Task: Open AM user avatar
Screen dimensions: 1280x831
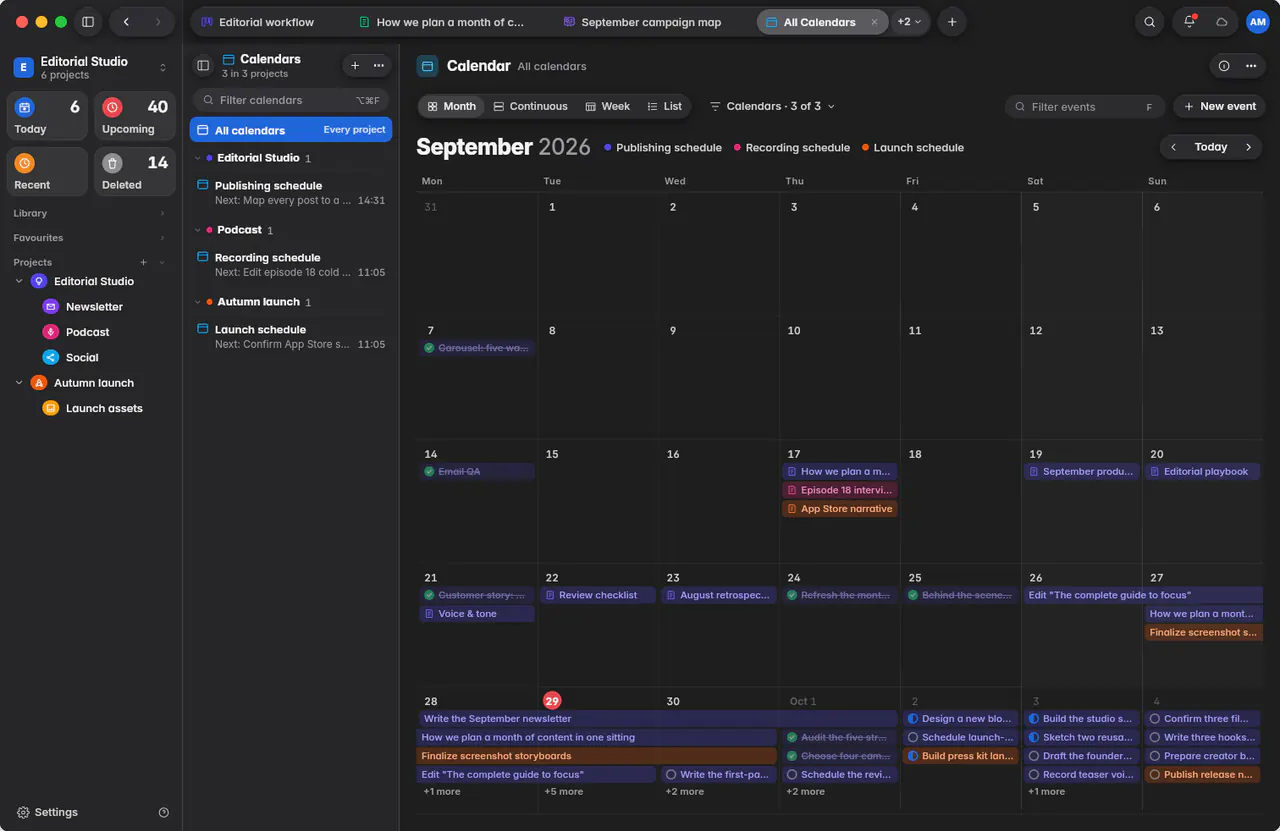Action: click(x=1257, y=22)
